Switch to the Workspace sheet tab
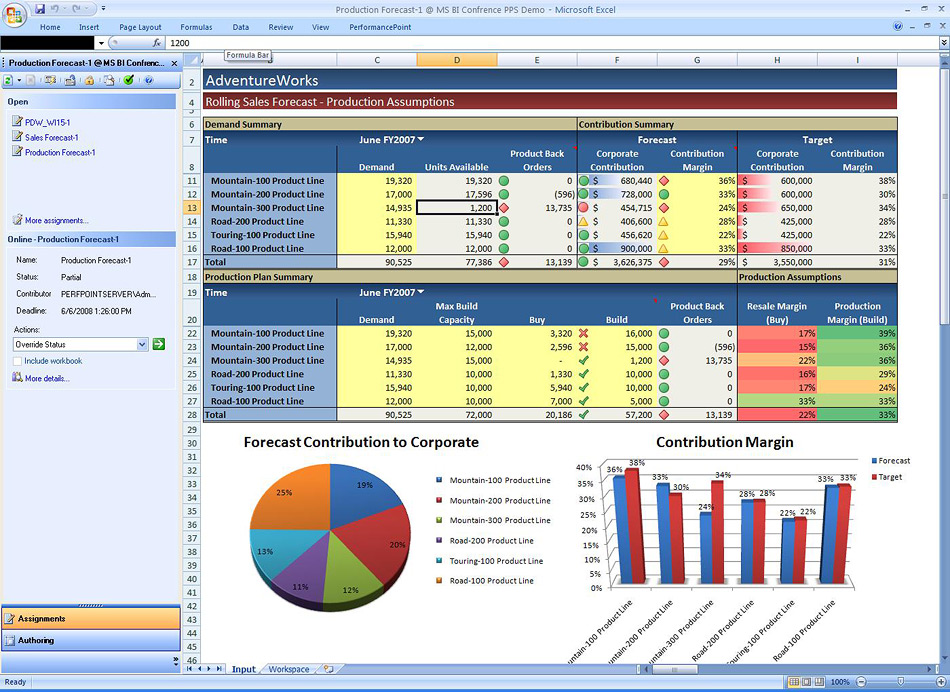 [288, 669]
